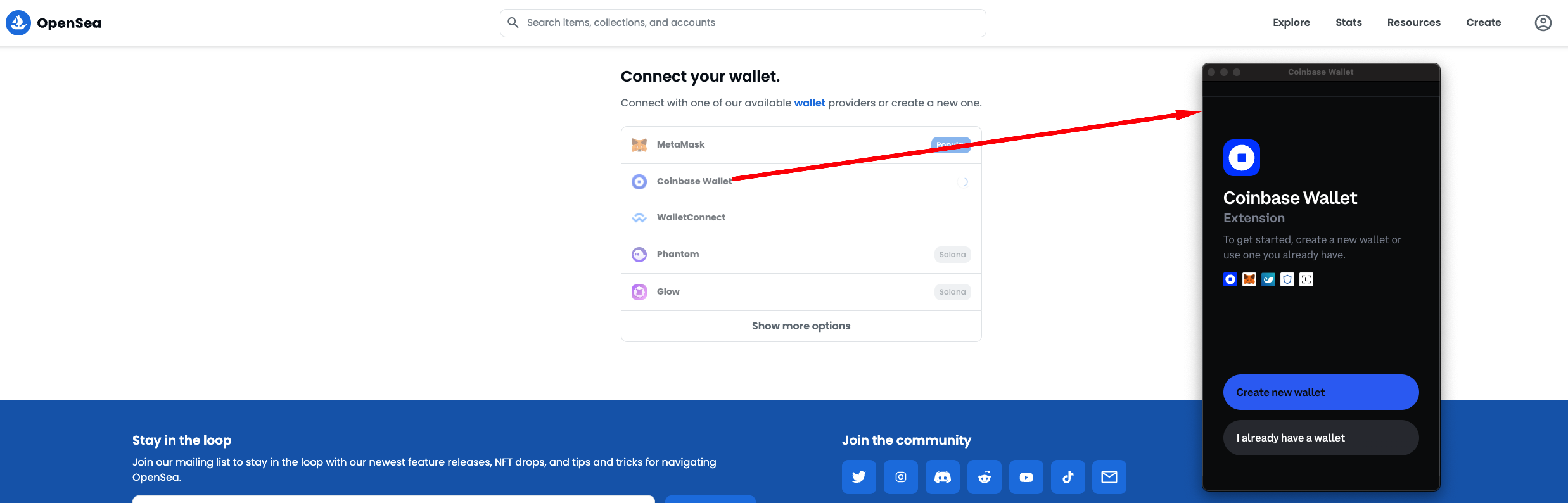Click the email envelope icon
This screenshot has width=1568, height=503.
point(1109,477)
